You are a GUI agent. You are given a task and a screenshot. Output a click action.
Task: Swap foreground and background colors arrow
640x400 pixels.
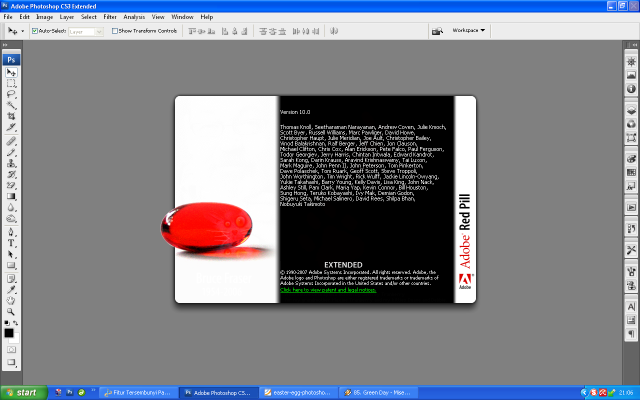tap(16, 323)
